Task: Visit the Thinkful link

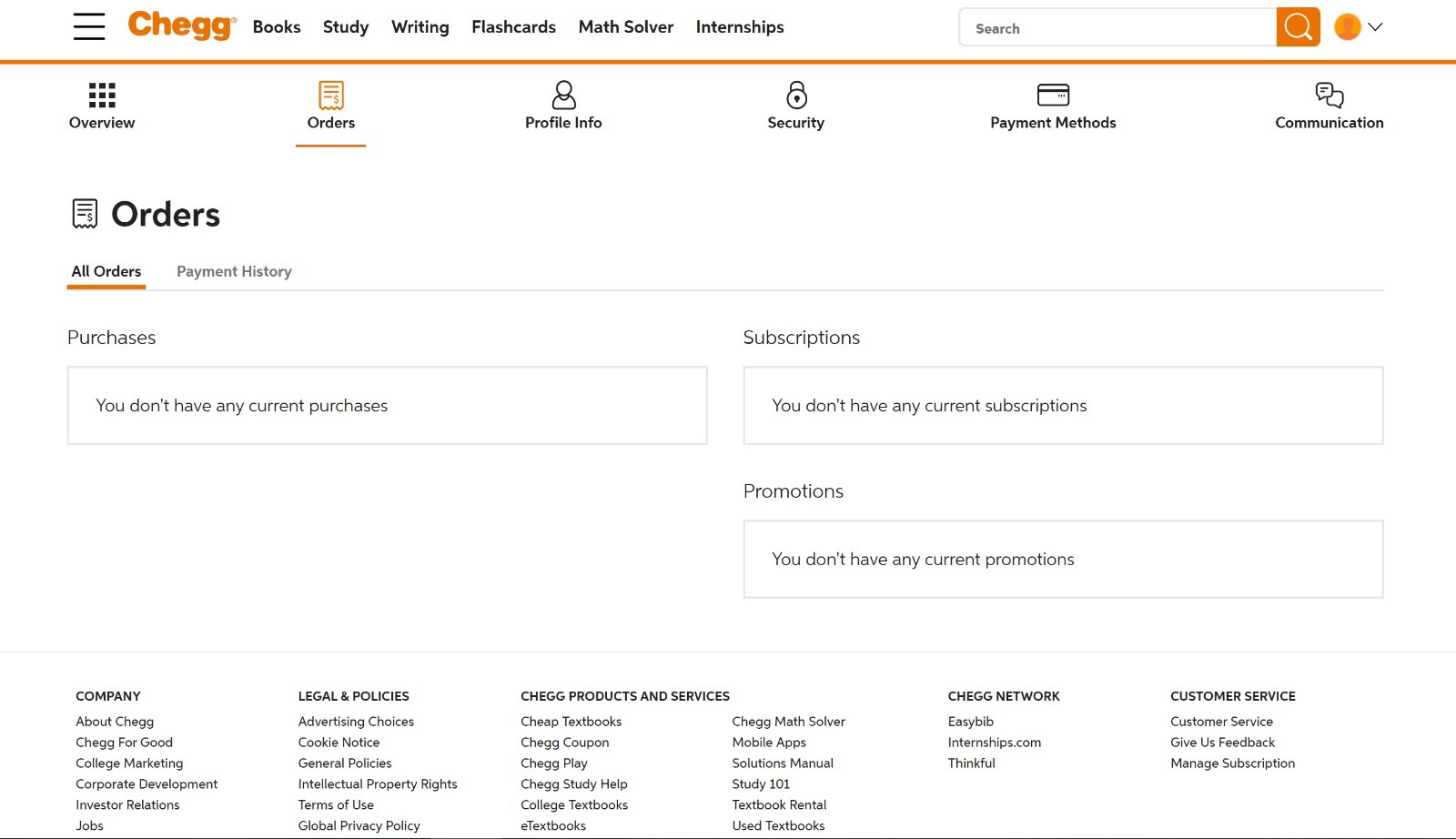Action: pyautogui.click(x=971, y=763)
